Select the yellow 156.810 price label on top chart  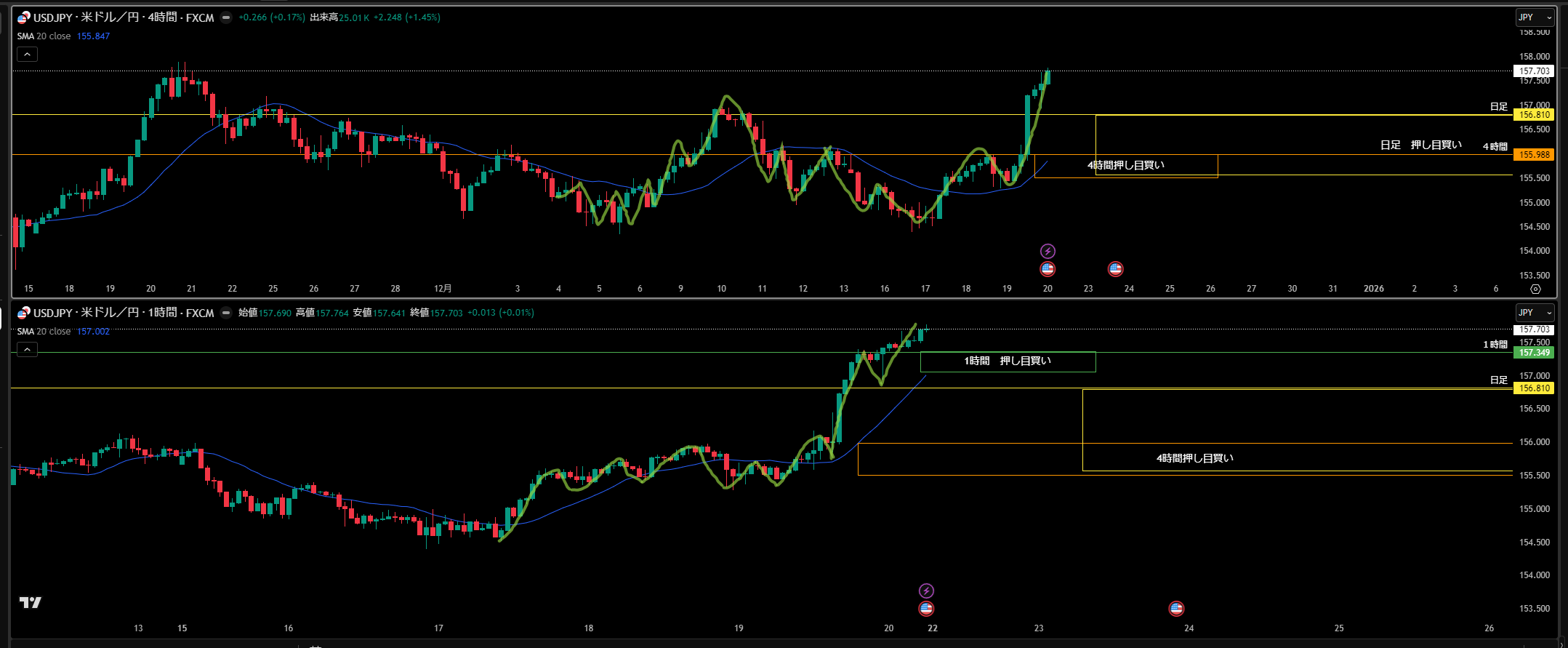(x=1535, y=115)
